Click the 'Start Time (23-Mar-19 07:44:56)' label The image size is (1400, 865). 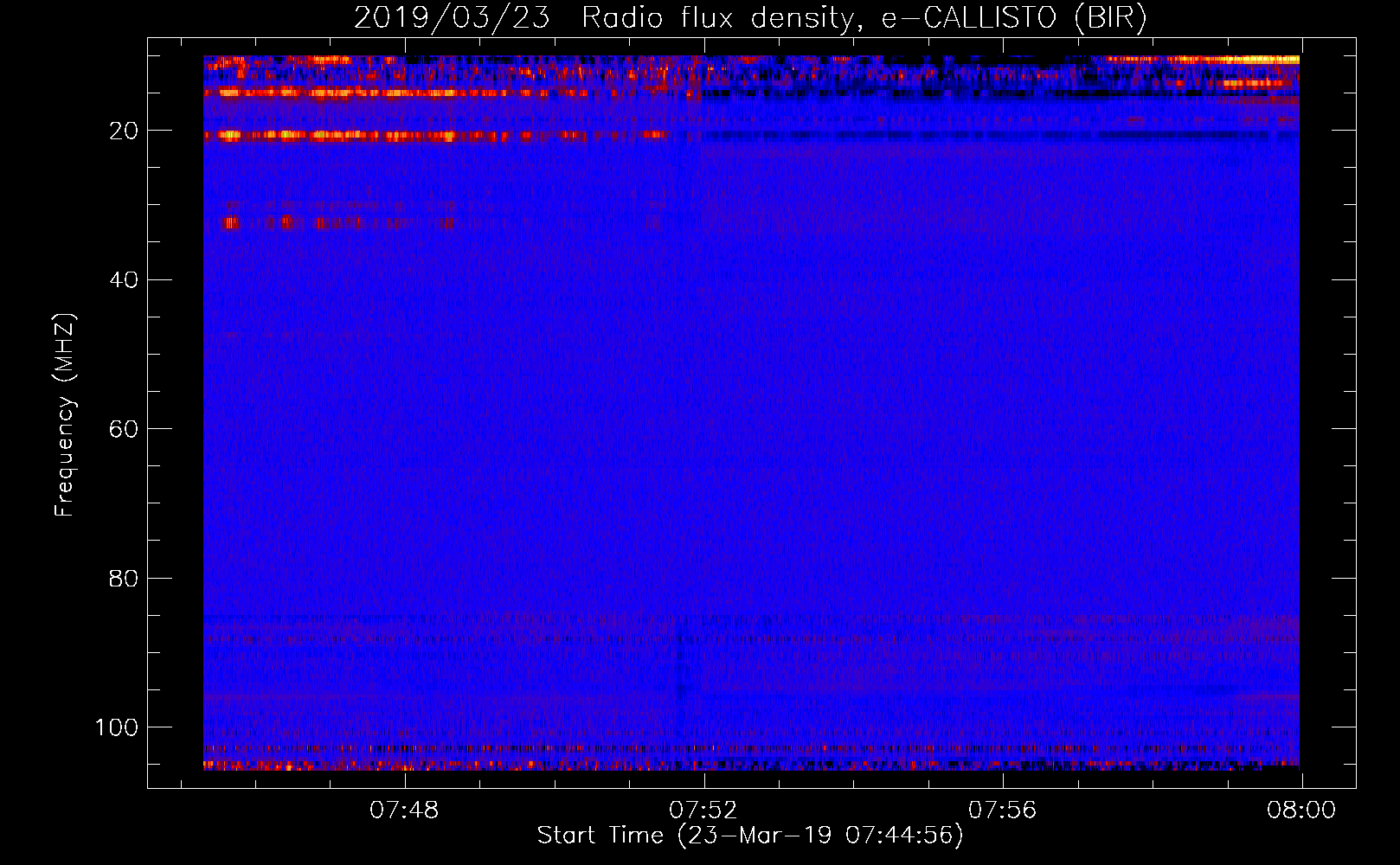click(x=750, y=836)
